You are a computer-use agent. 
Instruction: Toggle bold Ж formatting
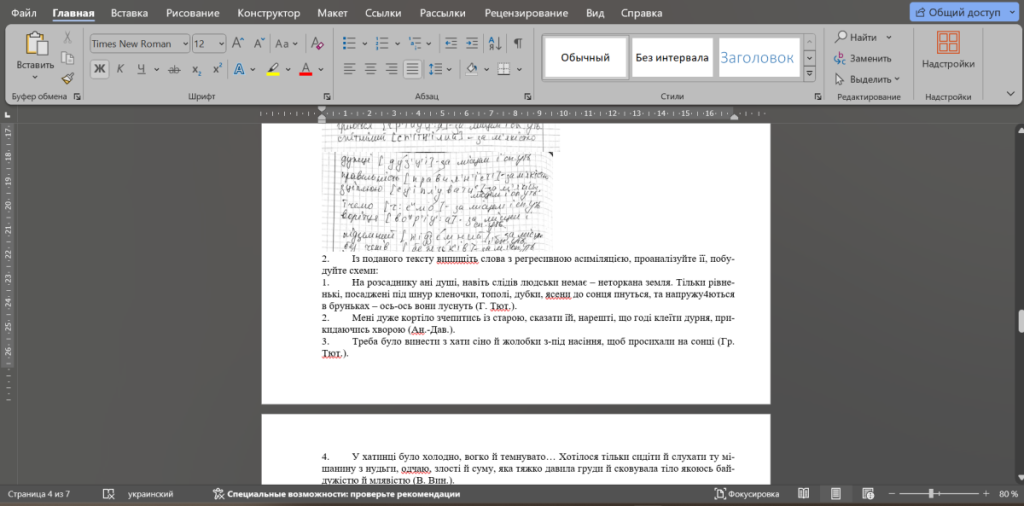[99, 69]
